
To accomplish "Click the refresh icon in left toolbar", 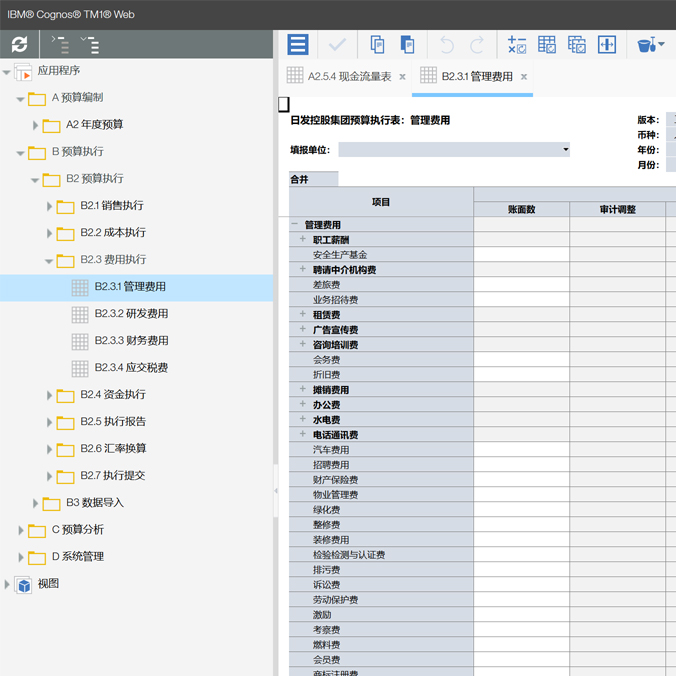I will pos(19,44).
